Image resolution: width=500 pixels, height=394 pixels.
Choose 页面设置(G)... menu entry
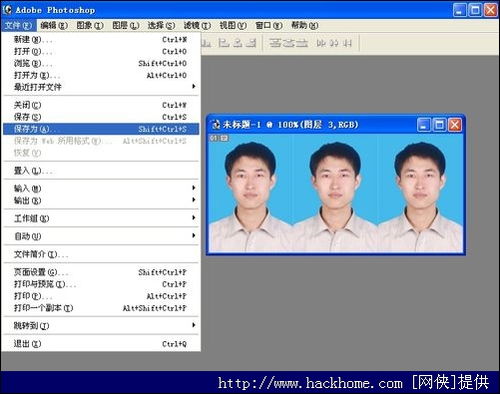point(101,272)
